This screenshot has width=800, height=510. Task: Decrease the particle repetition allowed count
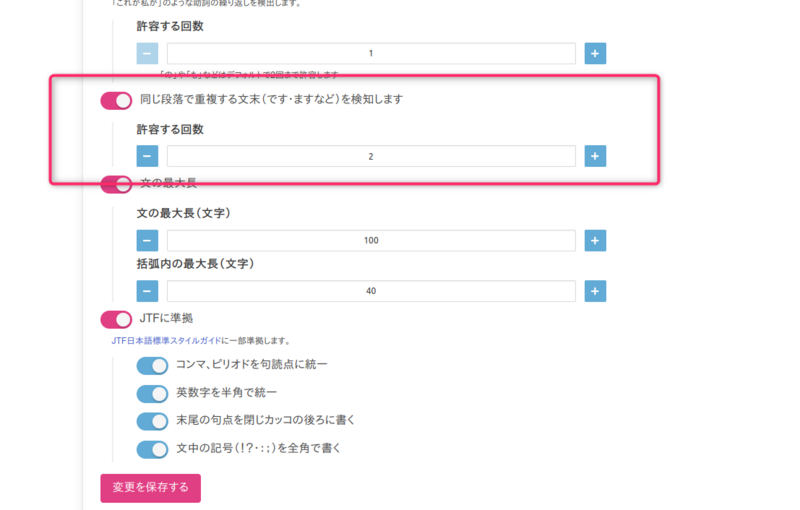point(147,53)
